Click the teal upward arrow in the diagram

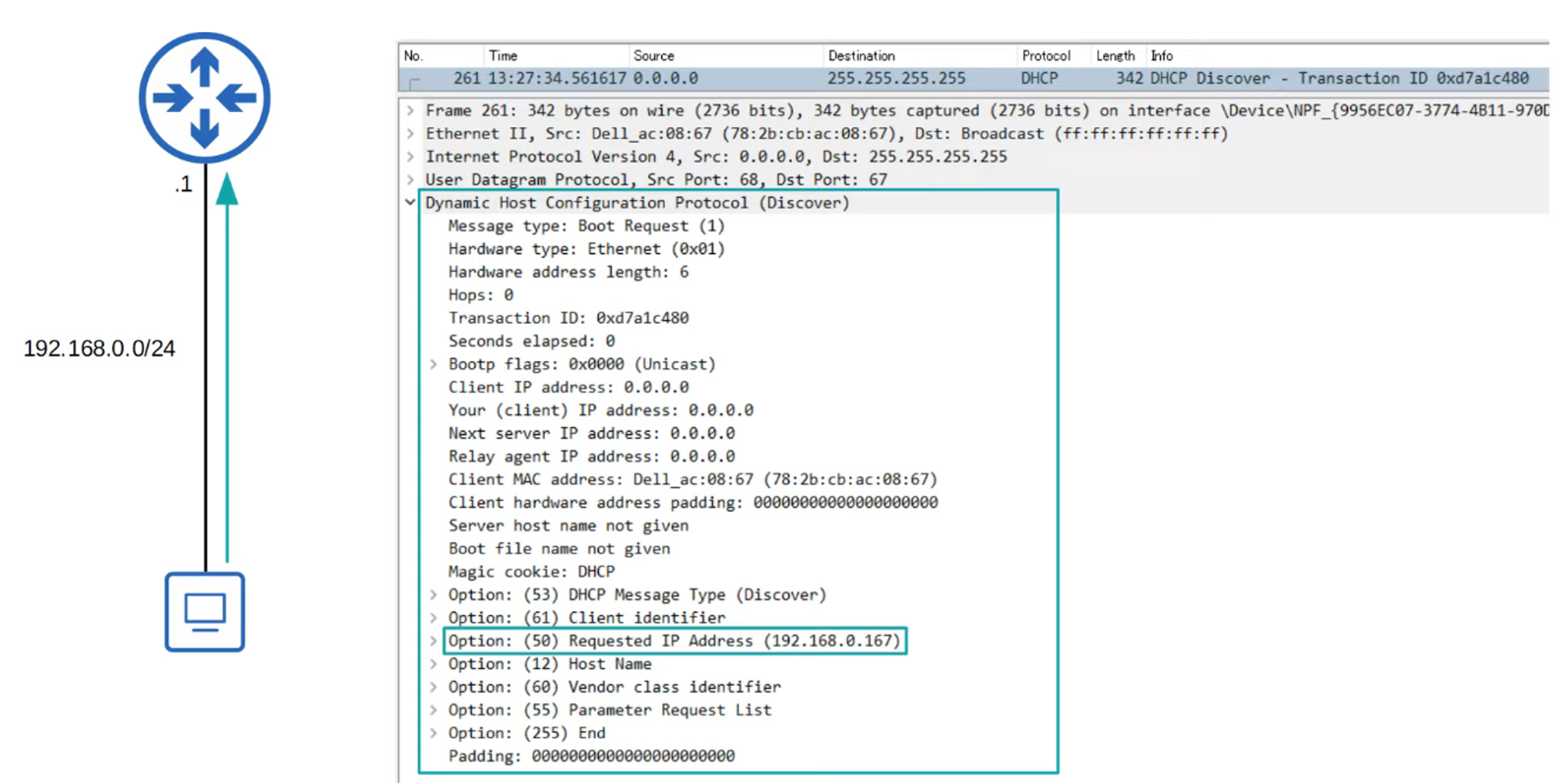[227, 366]
